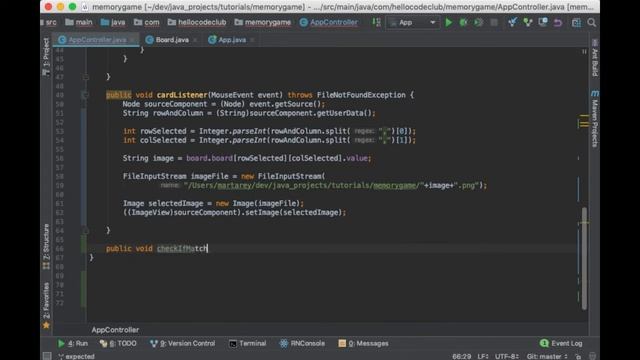
Task: Revert changes with purple undo arrow
Action: coord(558,22)
